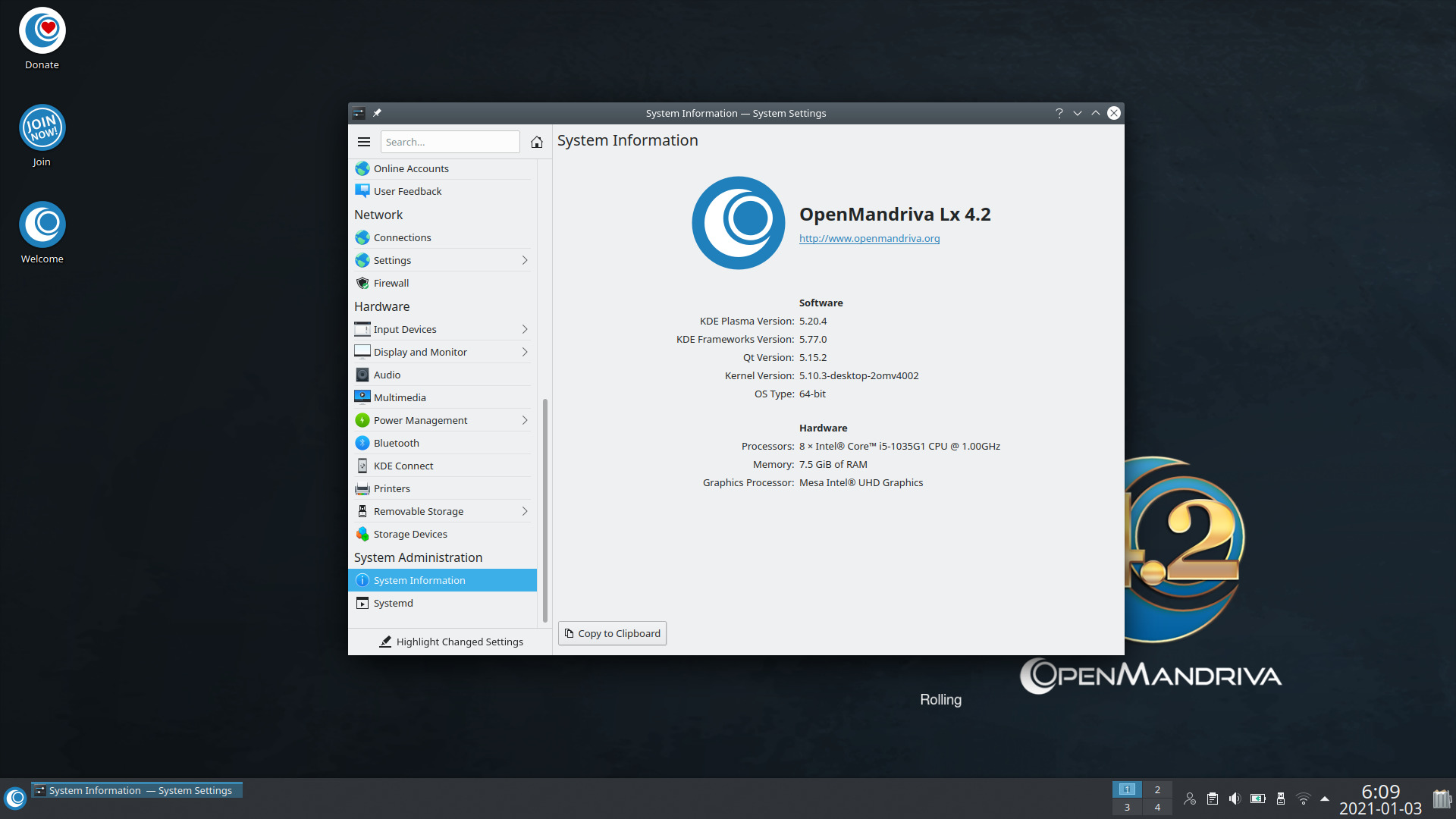Open KDE Connect settings
1456x819 pixels.
pyautogui.click(x=403, y=465)
